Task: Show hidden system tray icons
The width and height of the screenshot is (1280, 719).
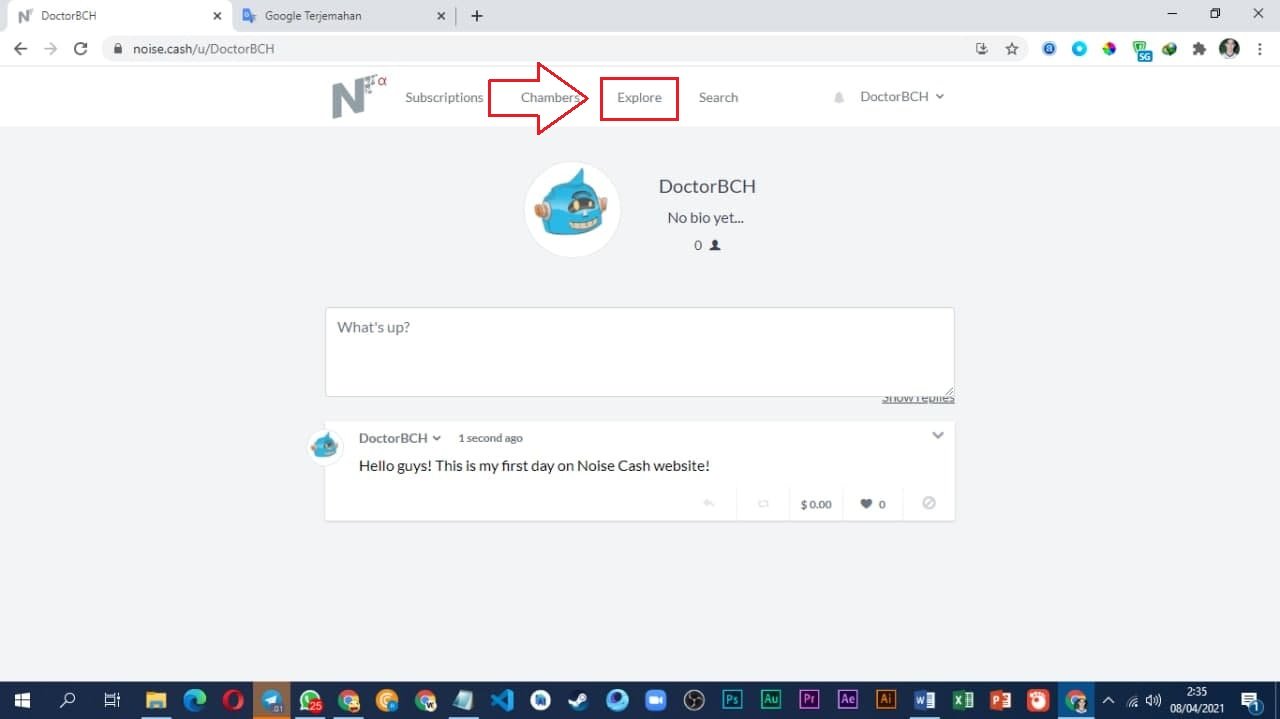Action: (1108, 700)
